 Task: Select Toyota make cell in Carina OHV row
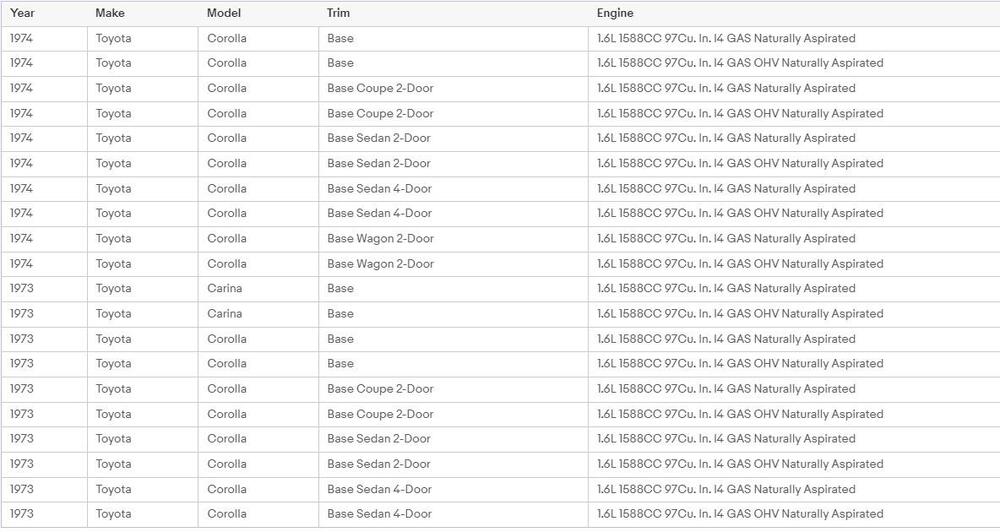point(142,314)
